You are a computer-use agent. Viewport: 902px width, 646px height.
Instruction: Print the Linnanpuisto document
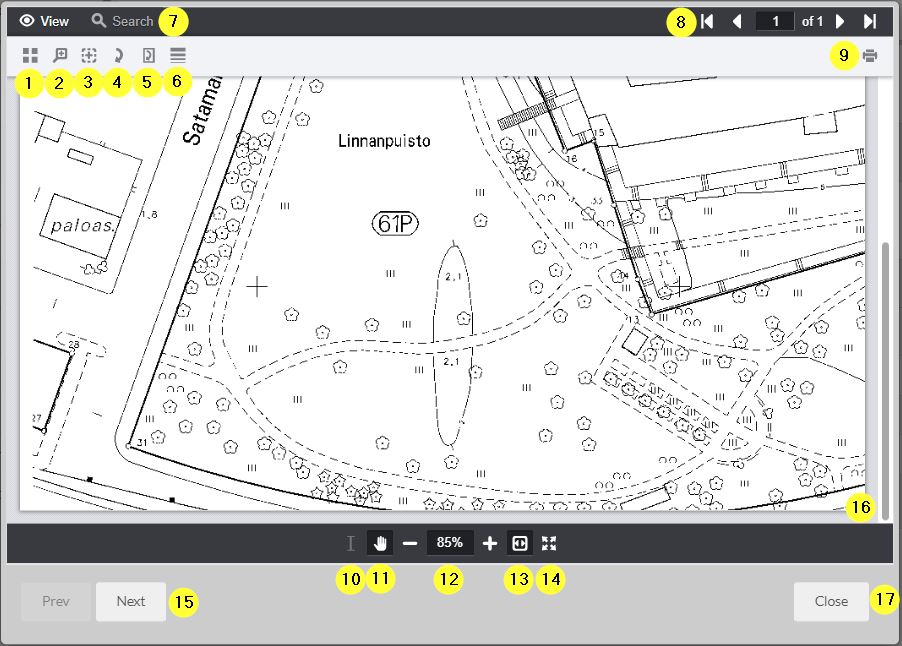(x=869, y=55)
